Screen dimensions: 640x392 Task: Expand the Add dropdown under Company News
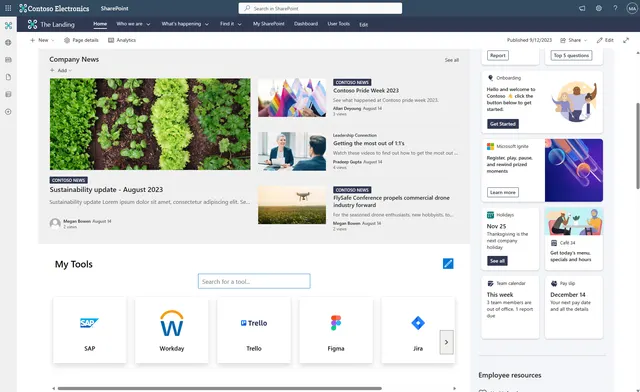pos(61,70)
